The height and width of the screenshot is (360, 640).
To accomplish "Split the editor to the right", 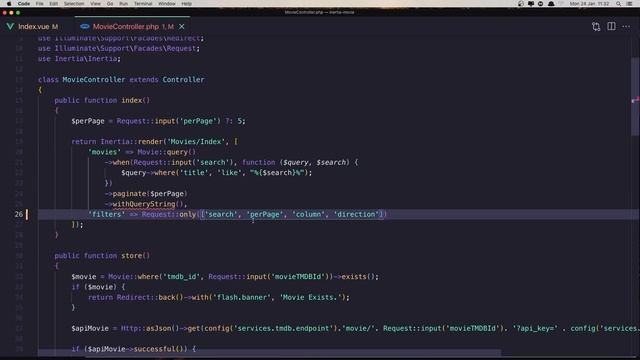I will click(611, 27).
